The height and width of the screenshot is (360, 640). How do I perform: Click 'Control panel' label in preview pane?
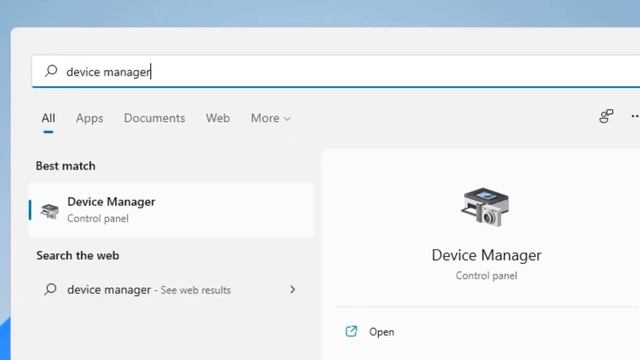[486, 276]
